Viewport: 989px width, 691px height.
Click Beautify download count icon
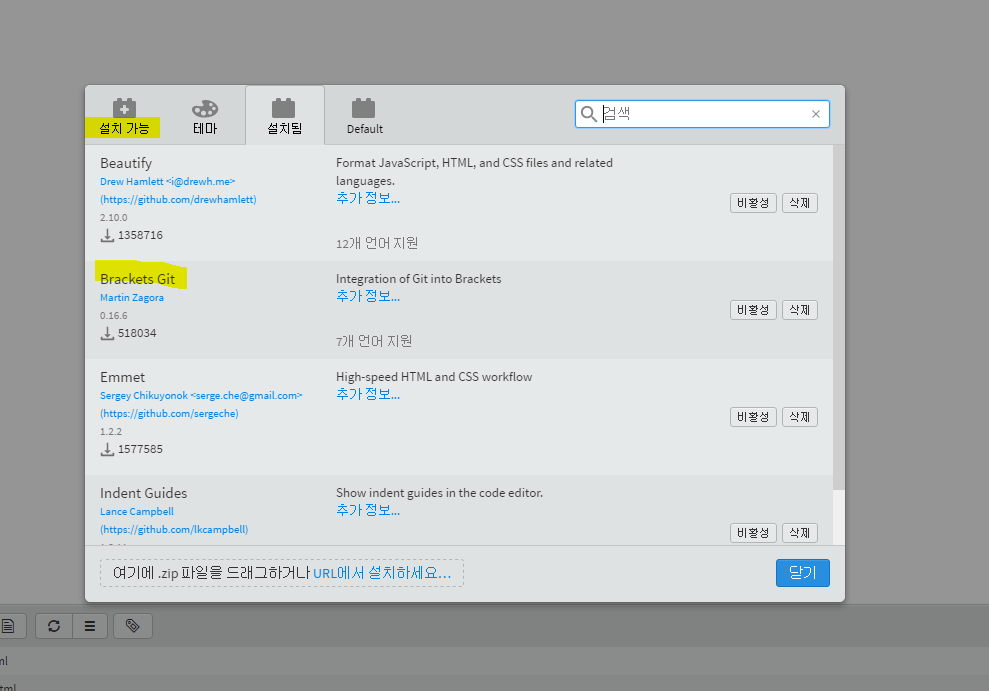tap(107, 235)
